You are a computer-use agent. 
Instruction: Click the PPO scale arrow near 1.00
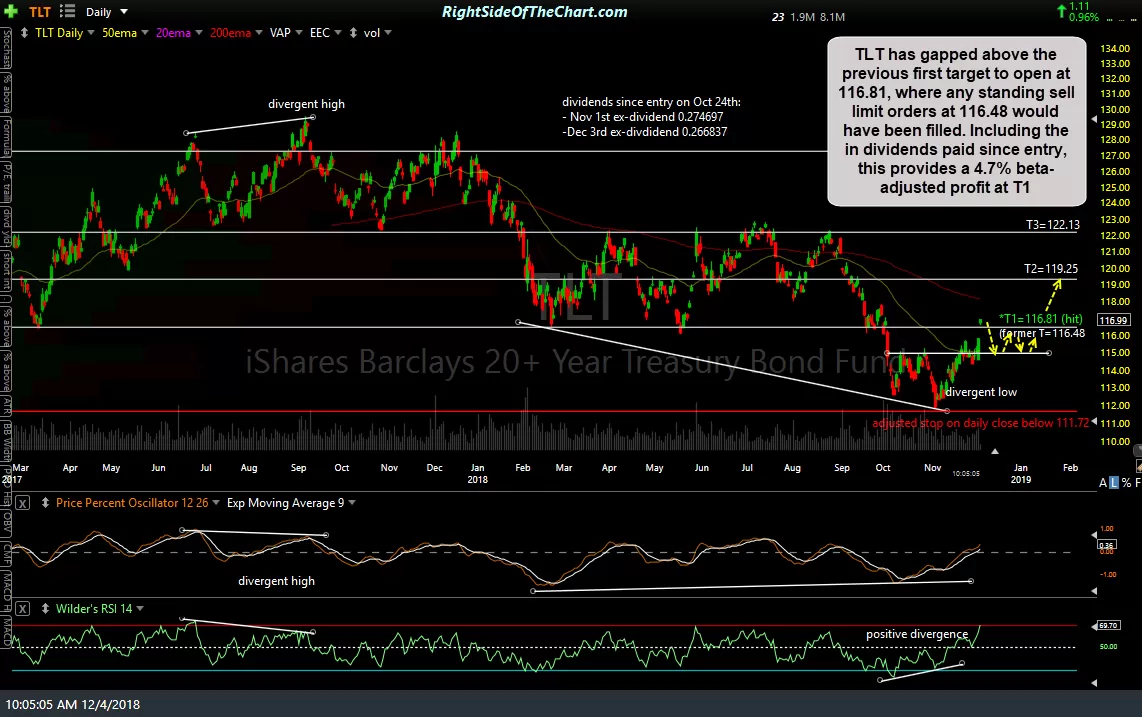pyautogui.click(x=1094, y=535)
